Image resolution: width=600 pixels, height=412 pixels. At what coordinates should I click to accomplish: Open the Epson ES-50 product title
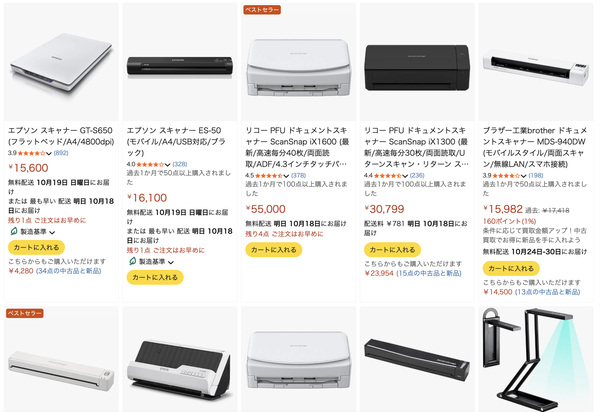point(176,142)
